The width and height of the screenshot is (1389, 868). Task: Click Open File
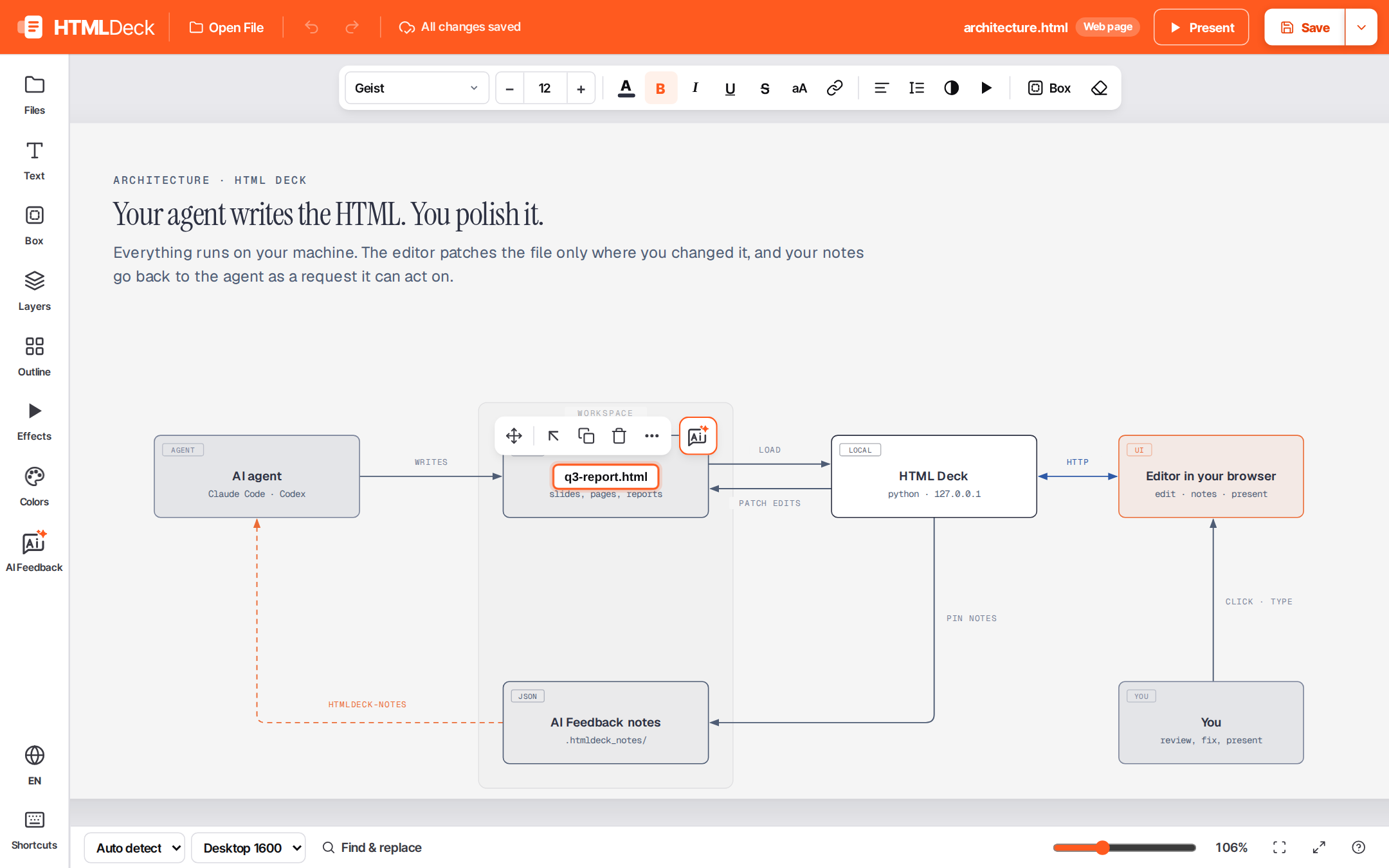click(226, 27)
